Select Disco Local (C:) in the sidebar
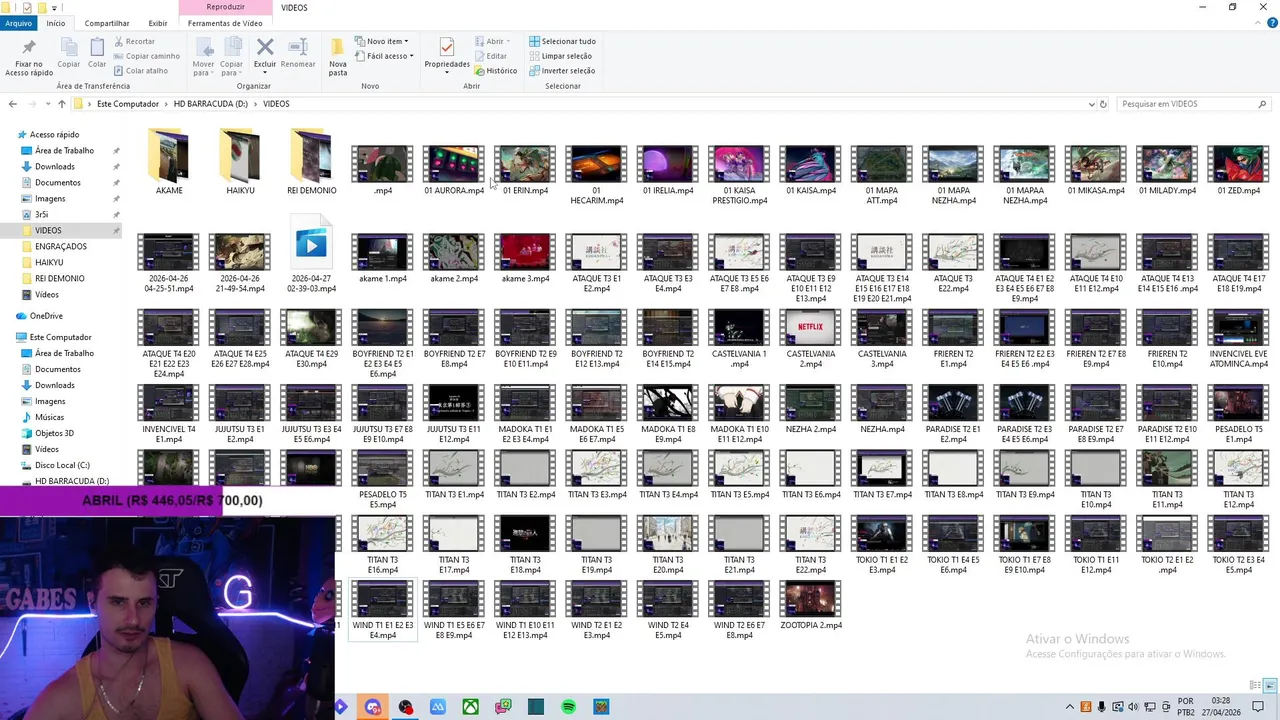Viewport: 1280px width, 720px height. click(62, 465)
